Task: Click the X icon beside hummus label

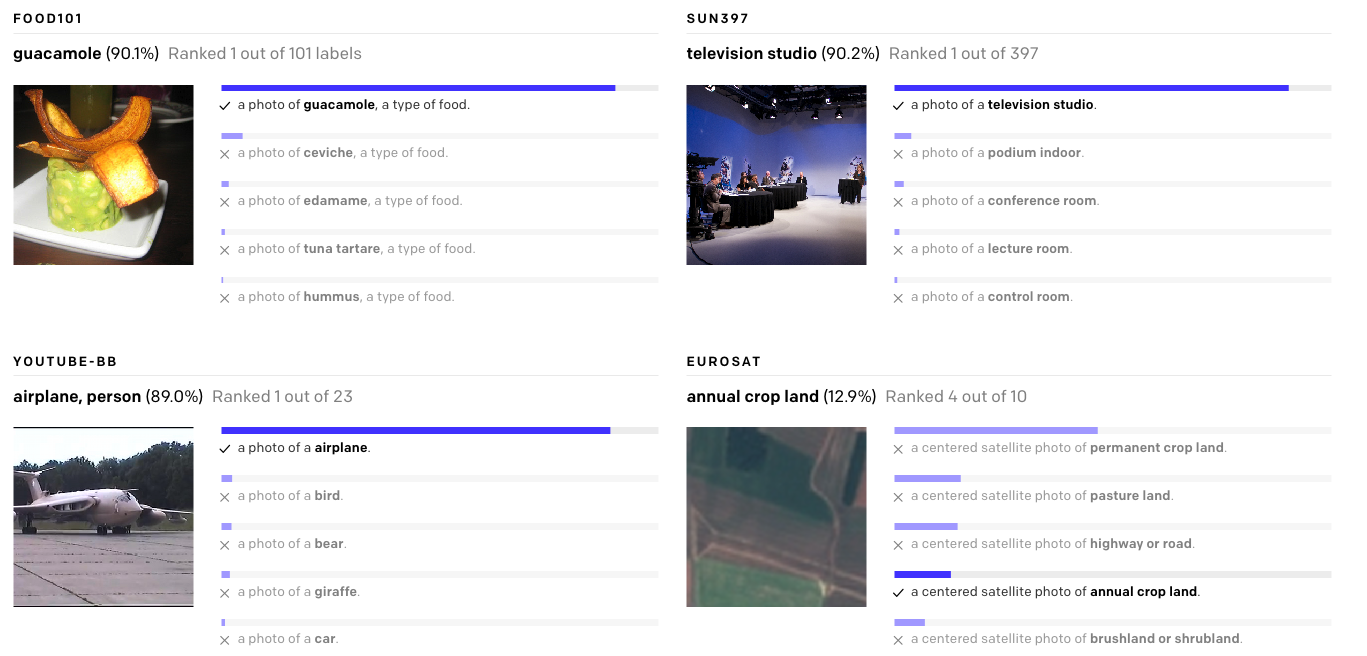Action: [225, 298]
